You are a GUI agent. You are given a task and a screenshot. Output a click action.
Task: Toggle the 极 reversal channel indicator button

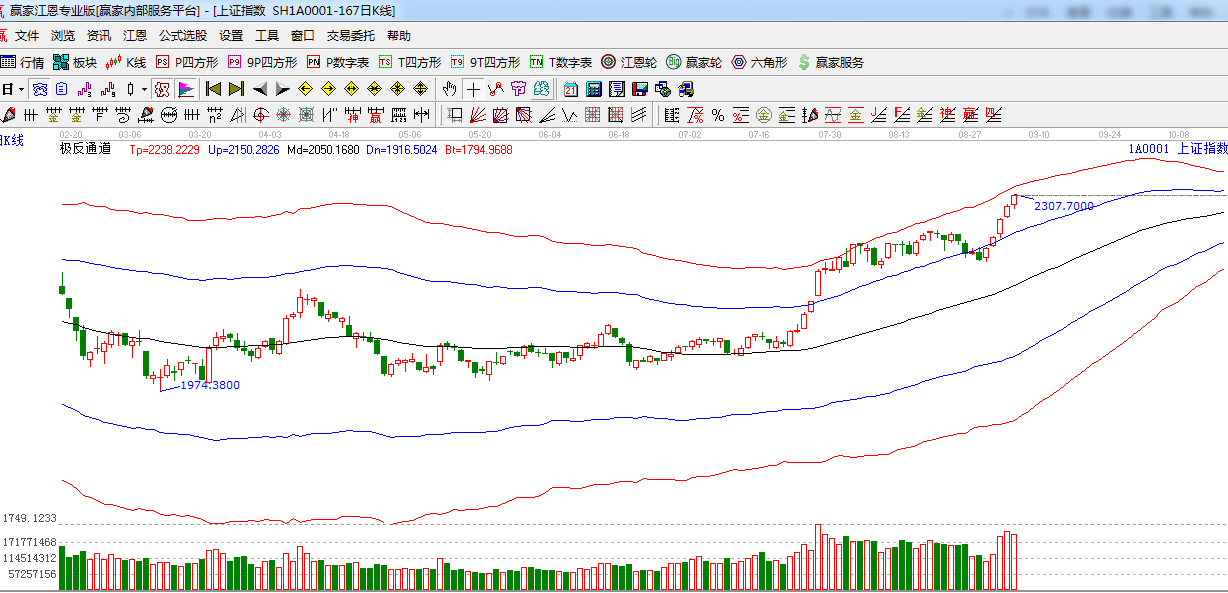coord(162,89)
